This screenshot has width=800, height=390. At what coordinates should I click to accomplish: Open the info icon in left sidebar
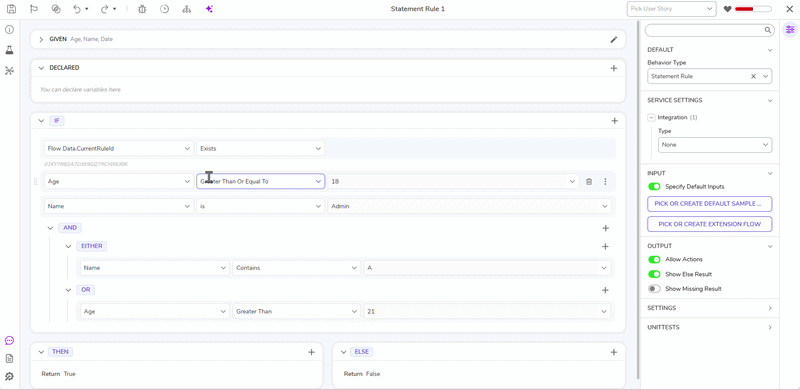tap(9, 30)
